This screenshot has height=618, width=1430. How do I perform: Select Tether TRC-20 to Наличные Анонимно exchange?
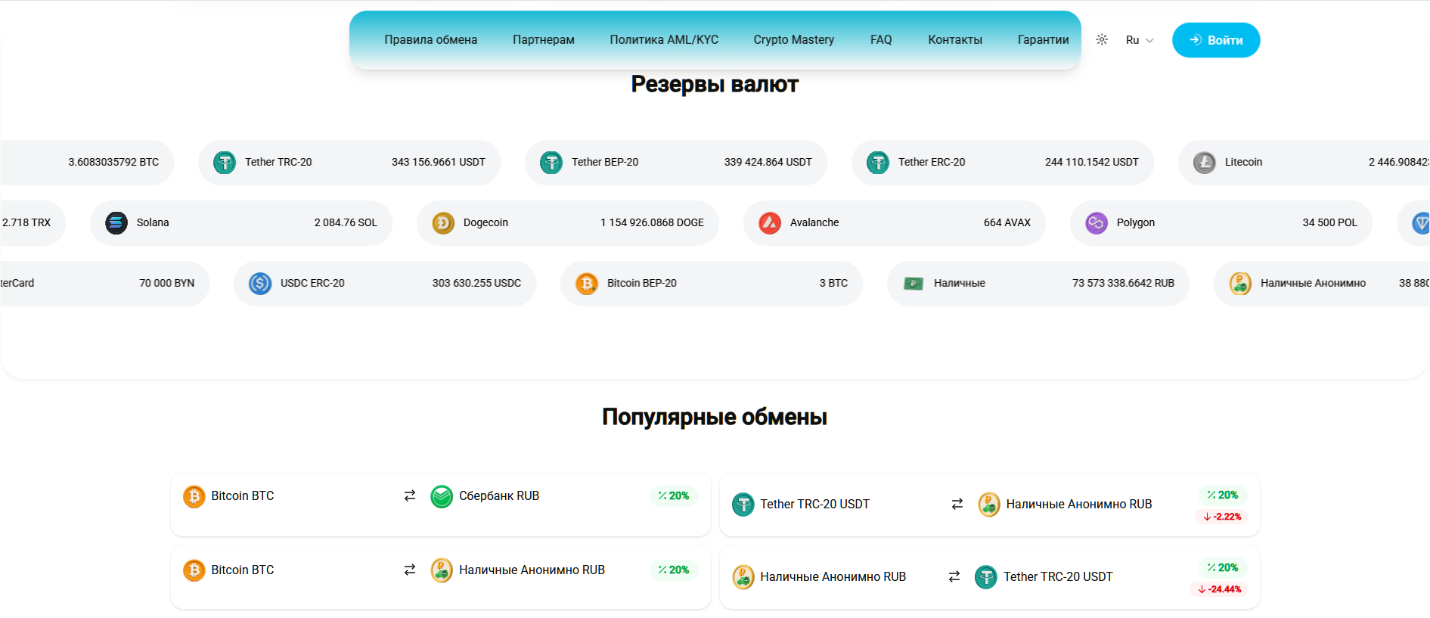coord(989,504)
